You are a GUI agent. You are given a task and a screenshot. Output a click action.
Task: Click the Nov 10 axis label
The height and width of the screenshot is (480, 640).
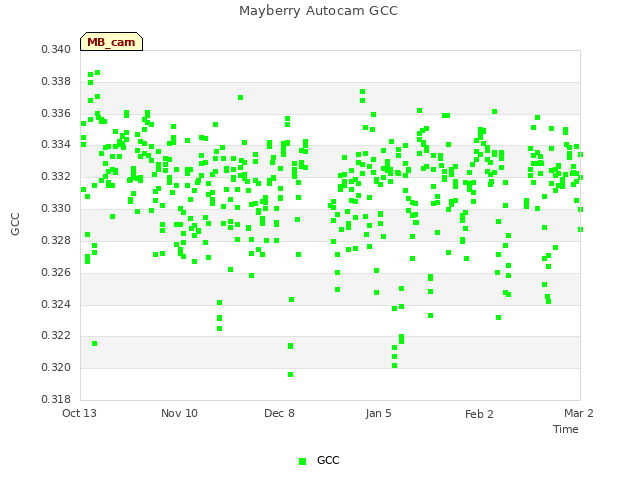(x=179, y=413)
